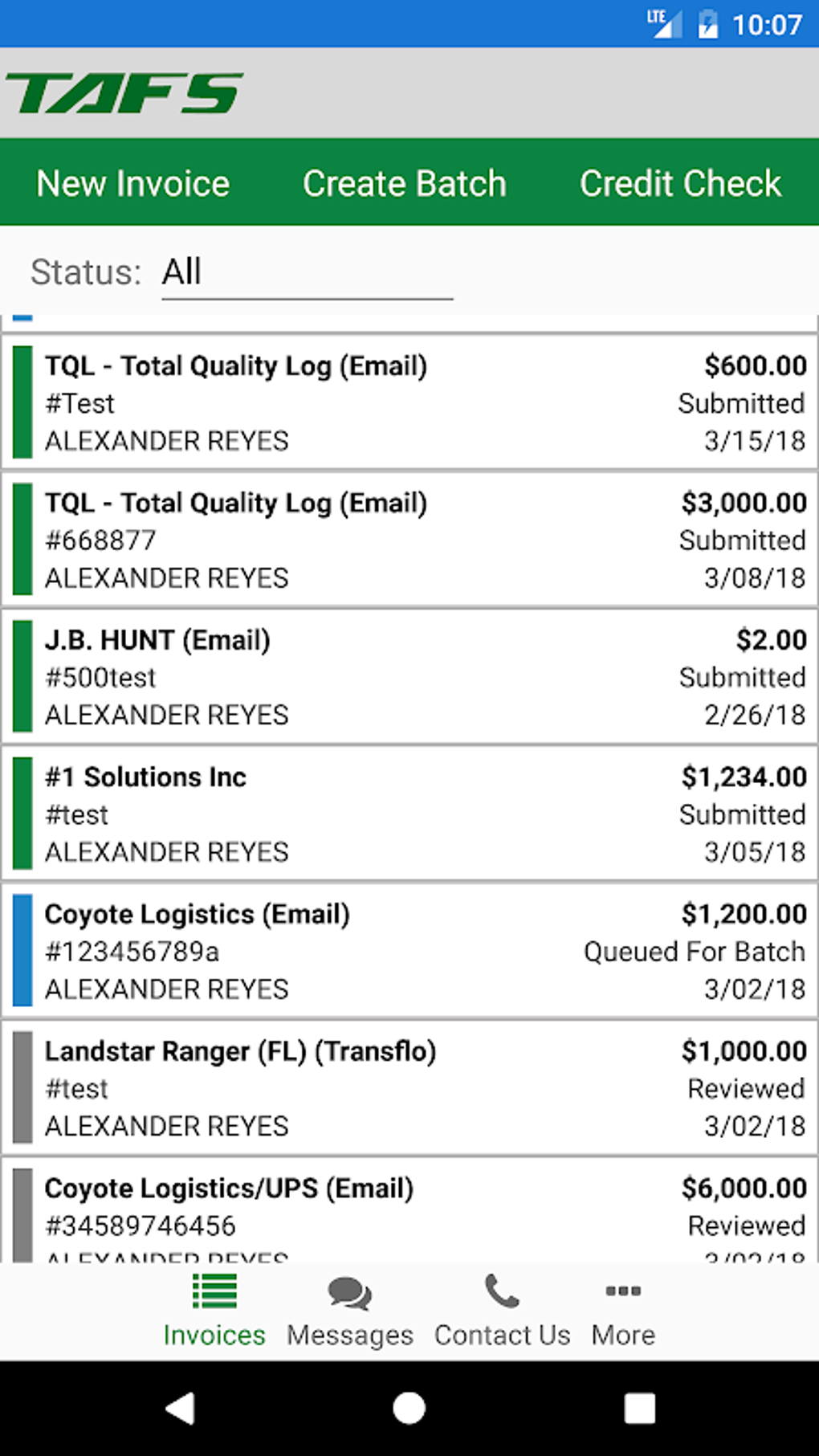Viewport: 819px width, 1456px height.
Task: Open the Credit Check option
Action: point(680,183)
